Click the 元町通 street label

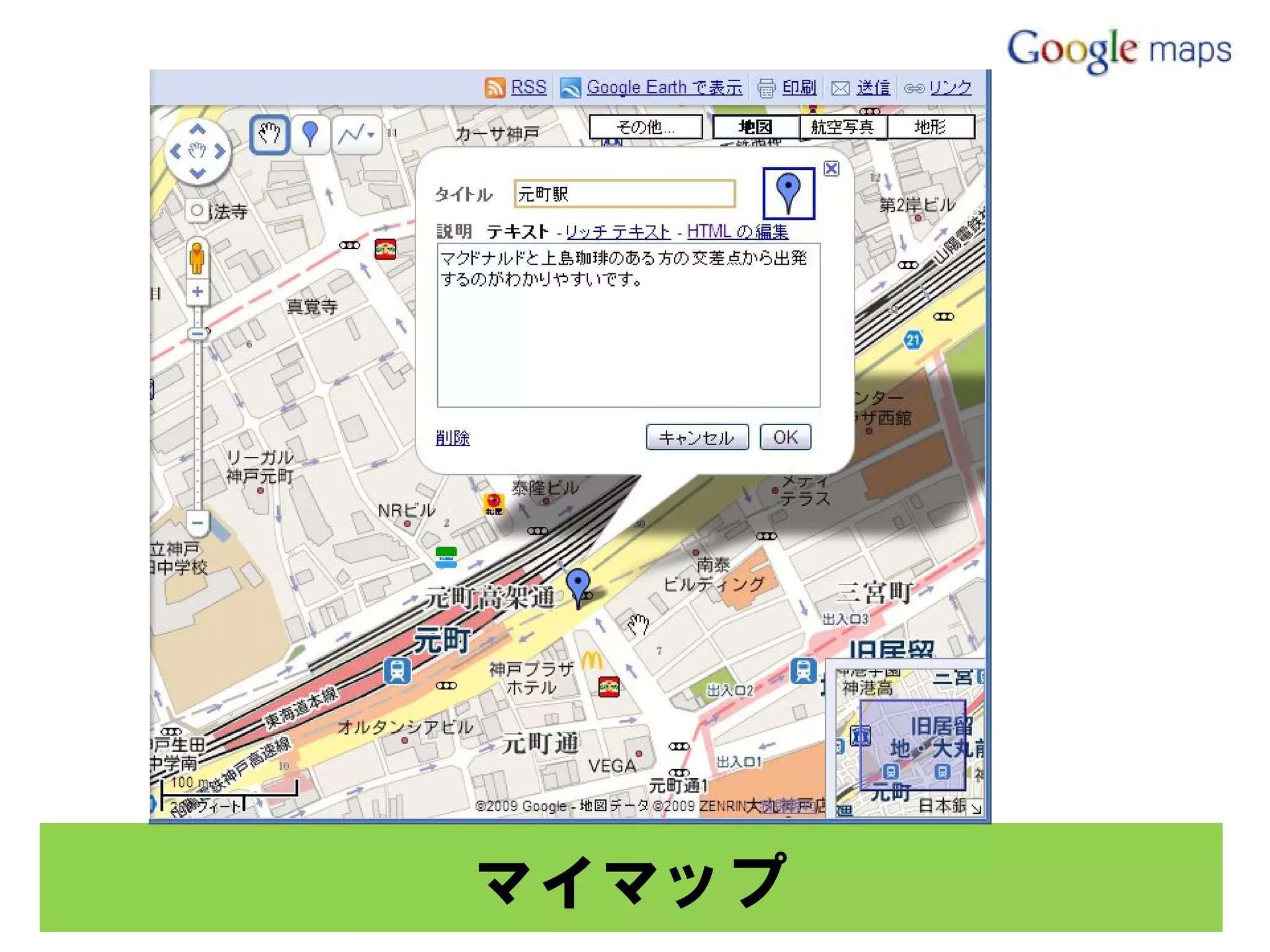coord(540,743)
